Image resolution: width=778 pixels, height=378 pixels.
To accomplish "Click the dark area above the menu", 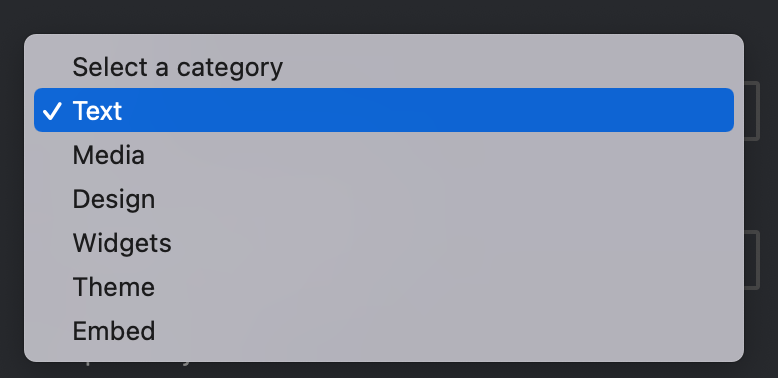I will click(x=389, y=16).
